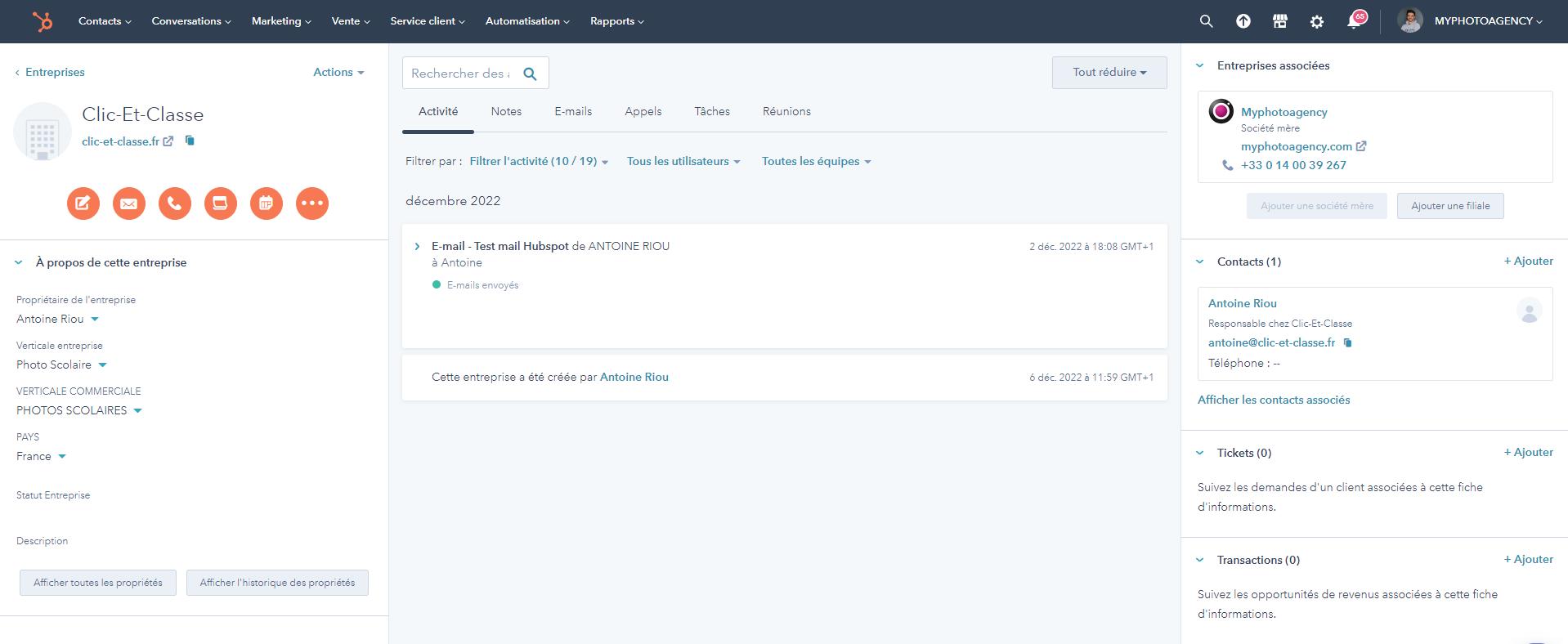Image resolution: width=1568 pixels, height=644 pixels.
Task: Open the Marketing menu
Action: coord(281,21)
